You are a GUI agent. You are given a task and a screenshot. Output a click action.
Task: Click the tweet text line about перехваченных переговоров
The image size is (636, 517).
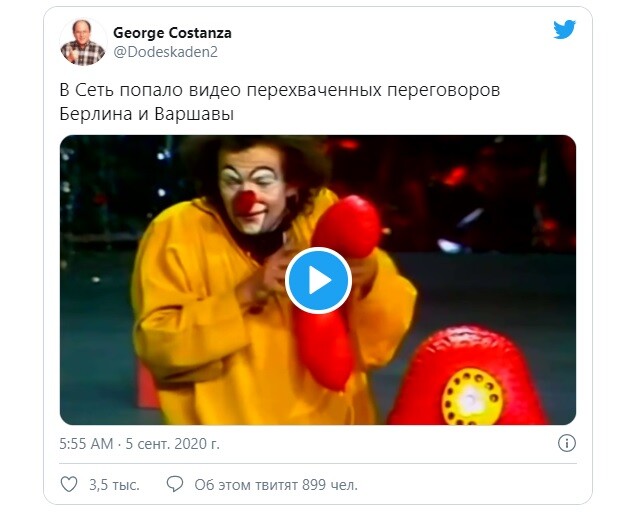[280, 90]
